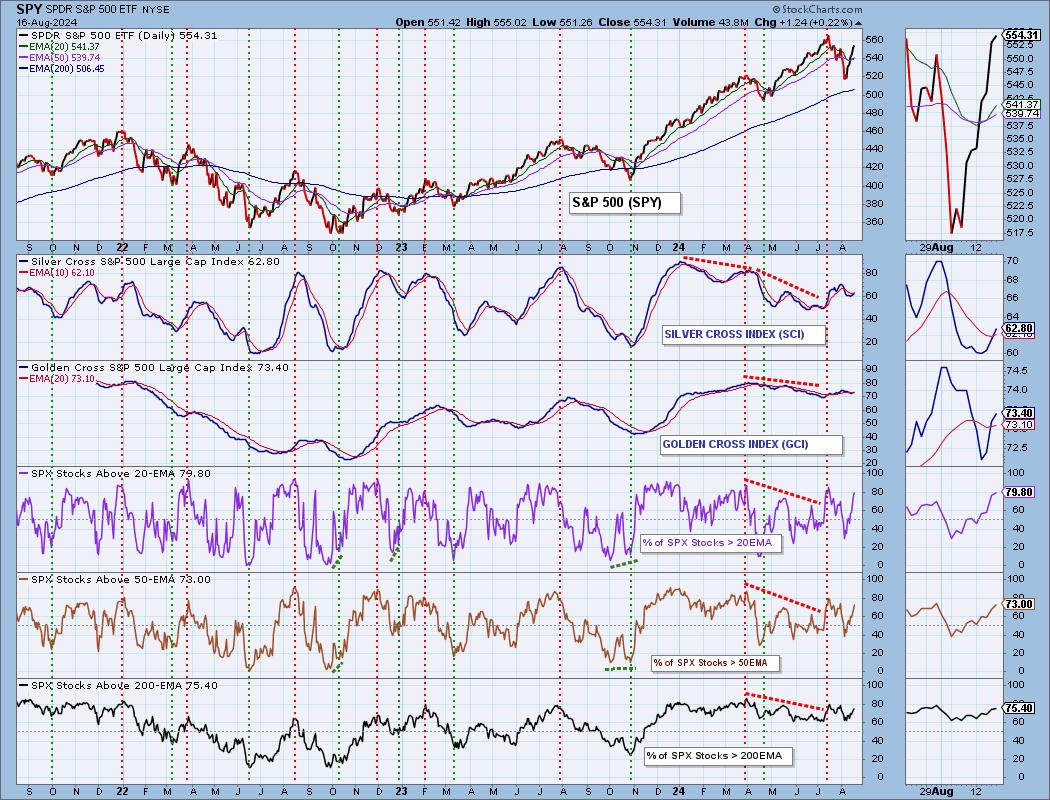Viewport: 1050px width, 800px height.
Task: Click the % of SPX Stocks > 20EMA label
Action: click(x=710, y=542)
